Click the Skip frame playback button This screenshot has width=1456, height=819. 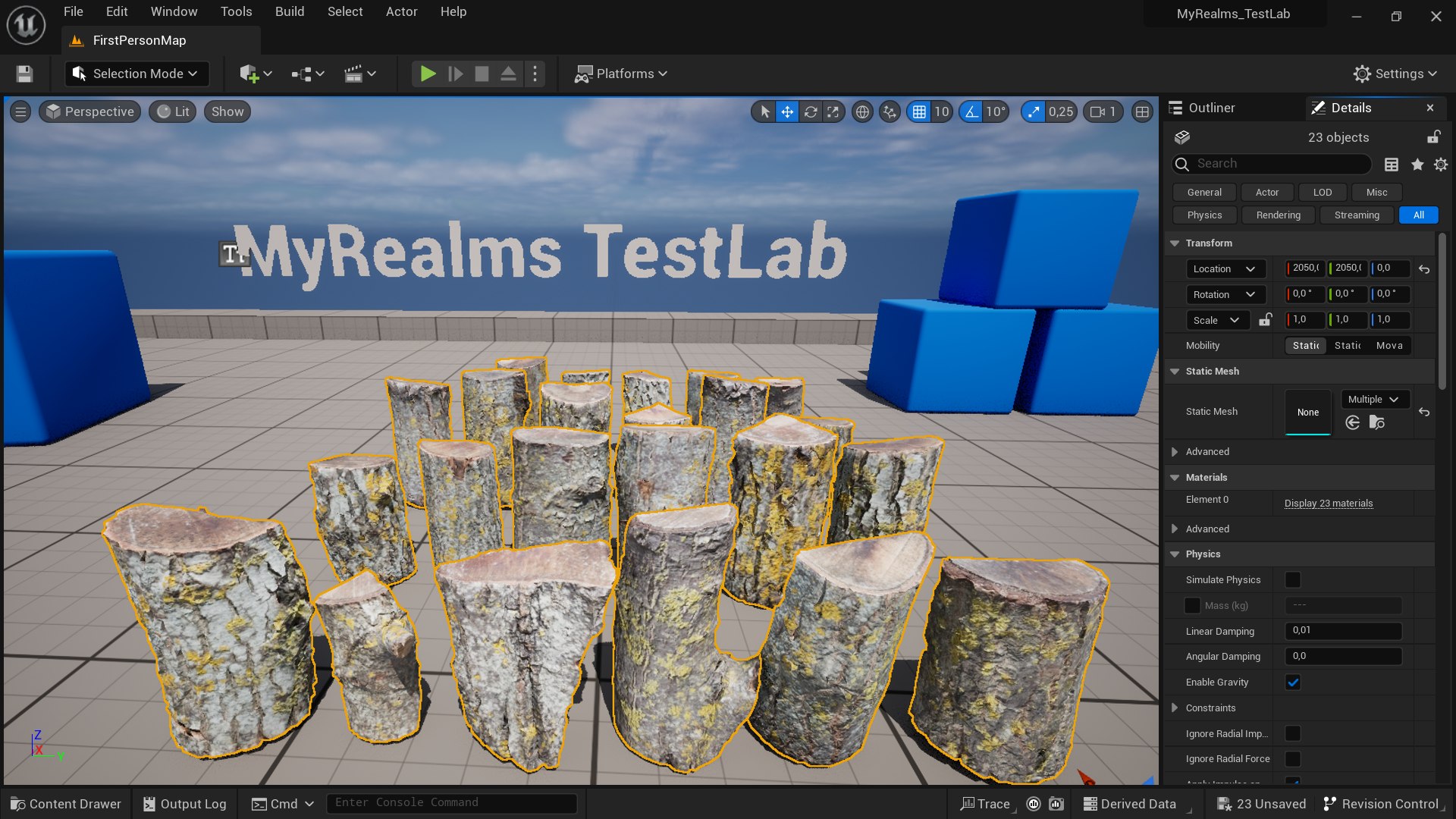coord(455,74)
